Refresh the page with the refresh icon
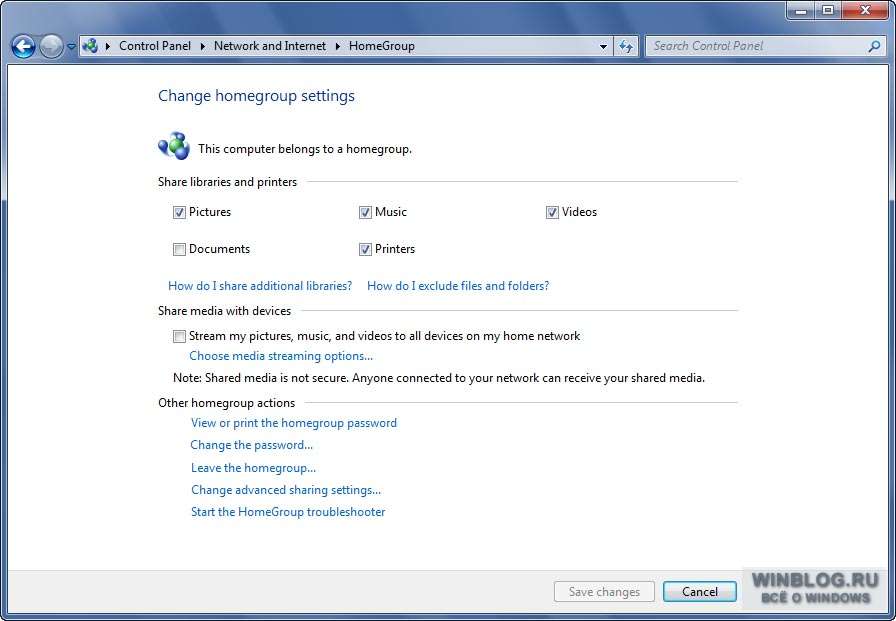This screenshot has height=621, width=896. (x=626, y=46)
